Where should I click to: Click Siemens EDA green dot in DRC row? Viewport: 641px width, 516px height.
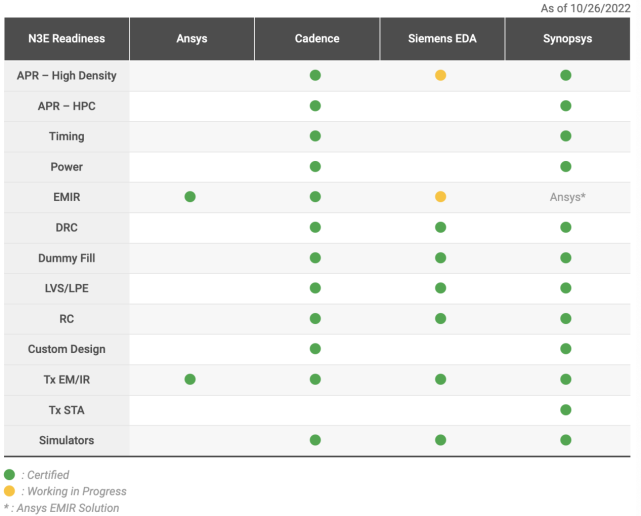click(440, 227)
